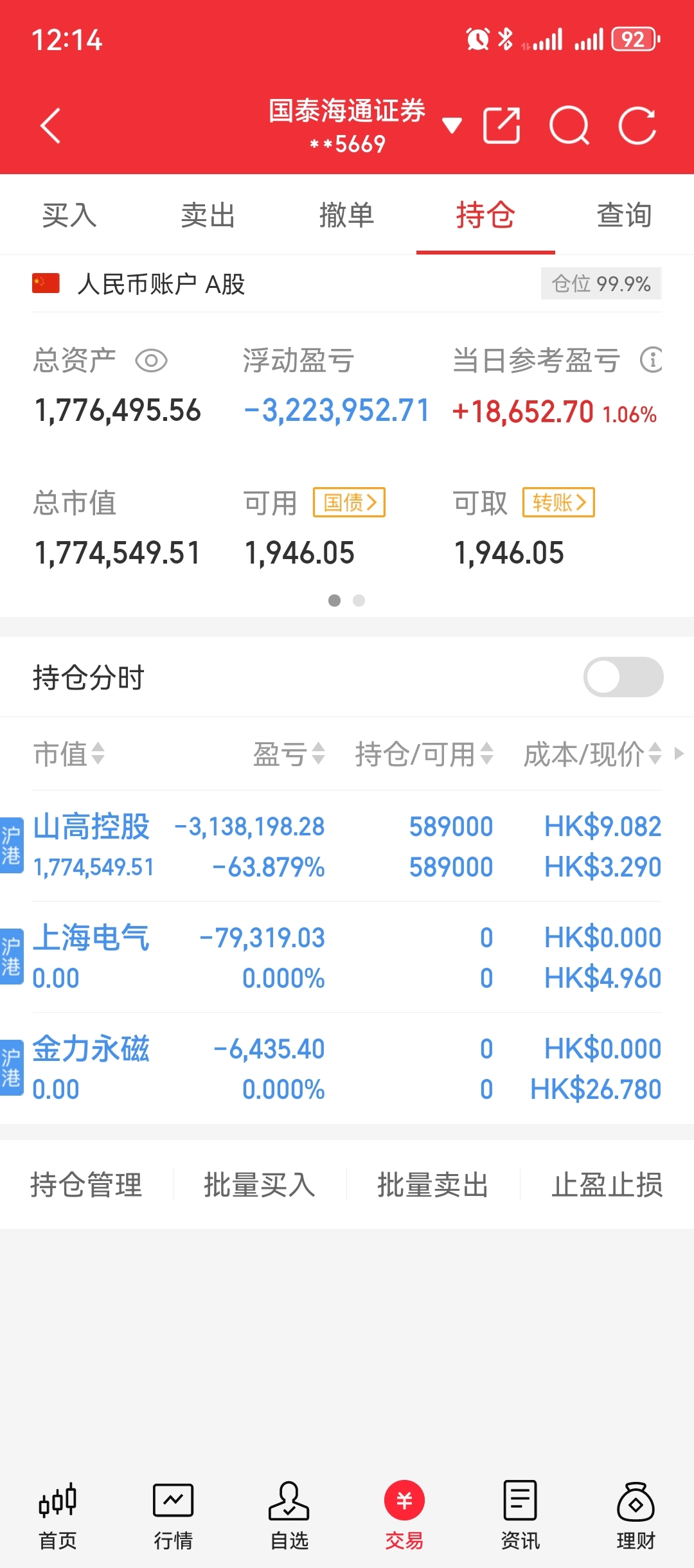Tap the China flag account icon
This screenshot has width=694, height=1568.
[x=46, y=283]
